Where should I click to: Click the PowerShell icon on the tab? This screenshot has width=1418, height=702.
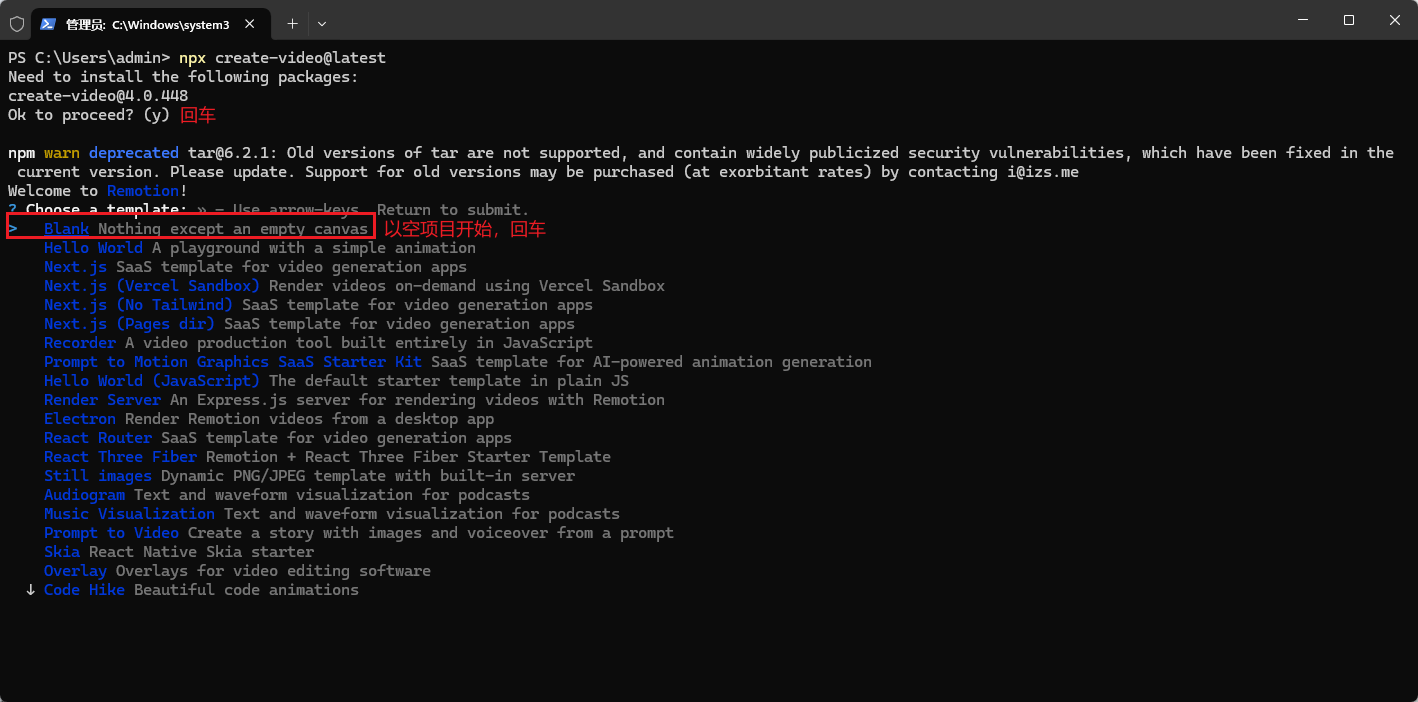(x=48, y=23)
